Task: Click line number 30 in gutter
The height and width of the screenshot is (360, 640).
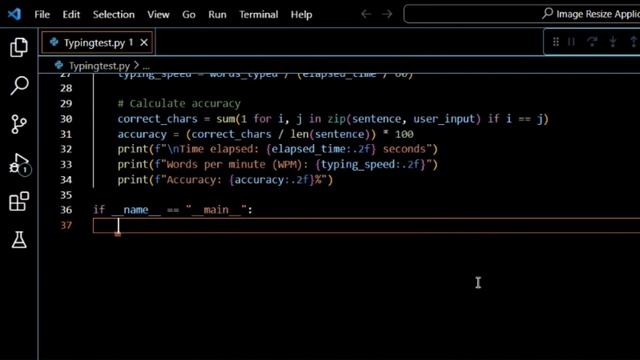Action: (66, 119)
